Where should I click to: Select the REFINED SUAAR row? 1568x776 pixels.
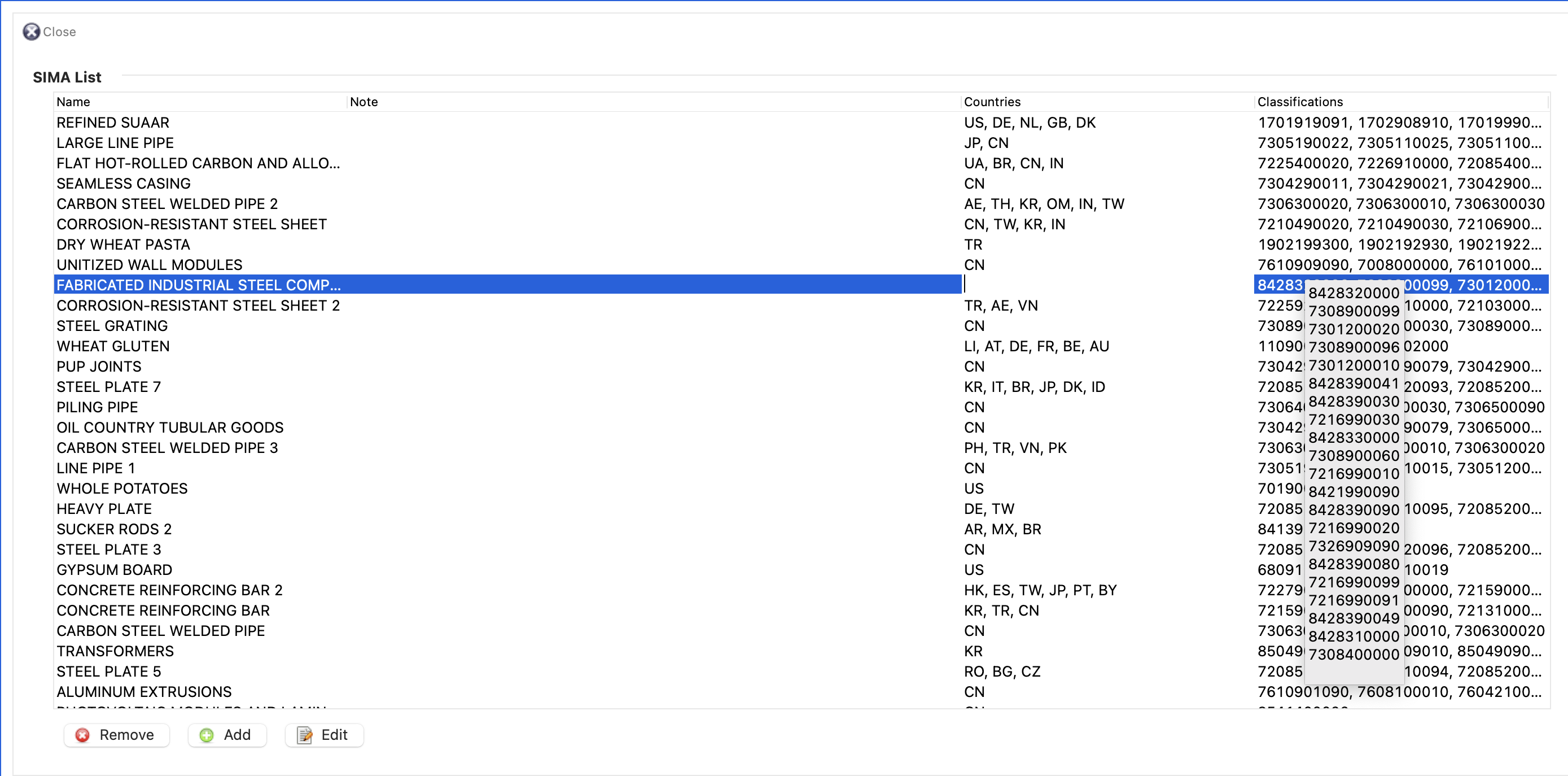click(x=800, y=123)
